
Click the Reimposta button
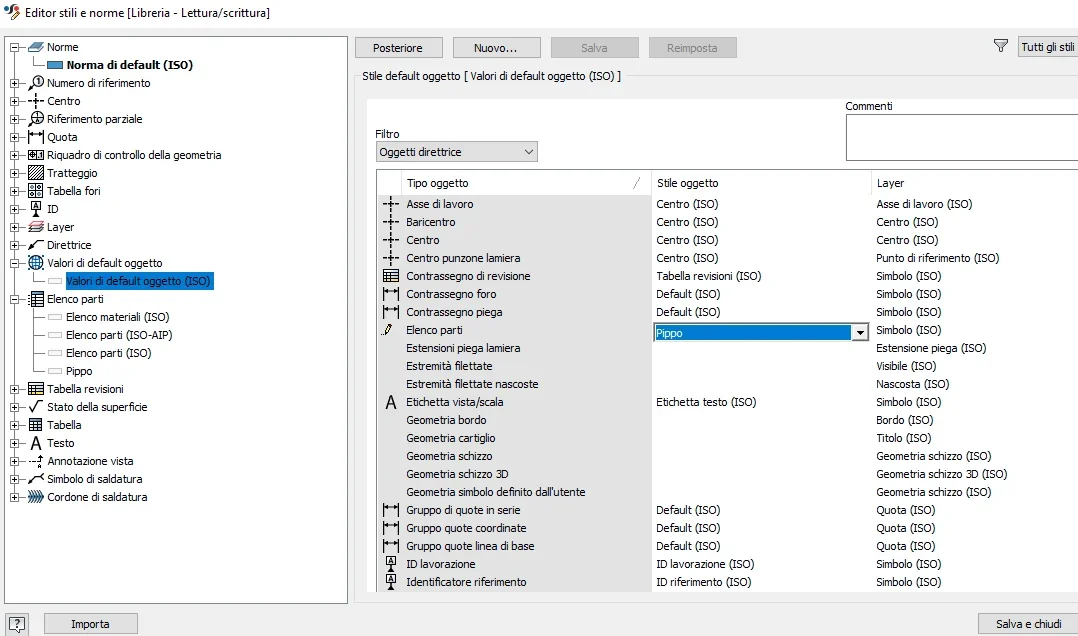point(692,47)
